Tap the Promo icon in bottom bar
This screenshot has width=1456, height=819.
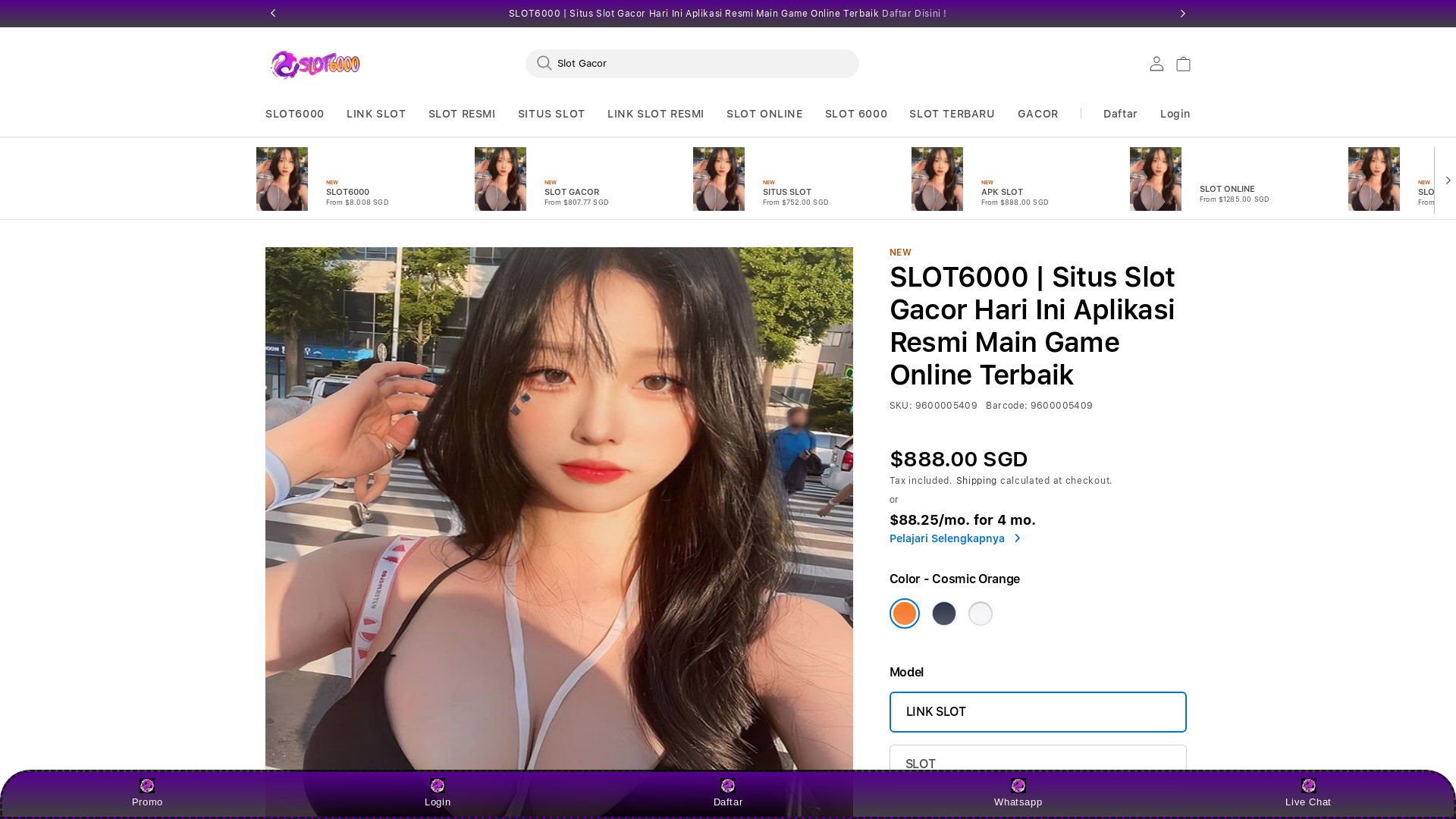147,786
